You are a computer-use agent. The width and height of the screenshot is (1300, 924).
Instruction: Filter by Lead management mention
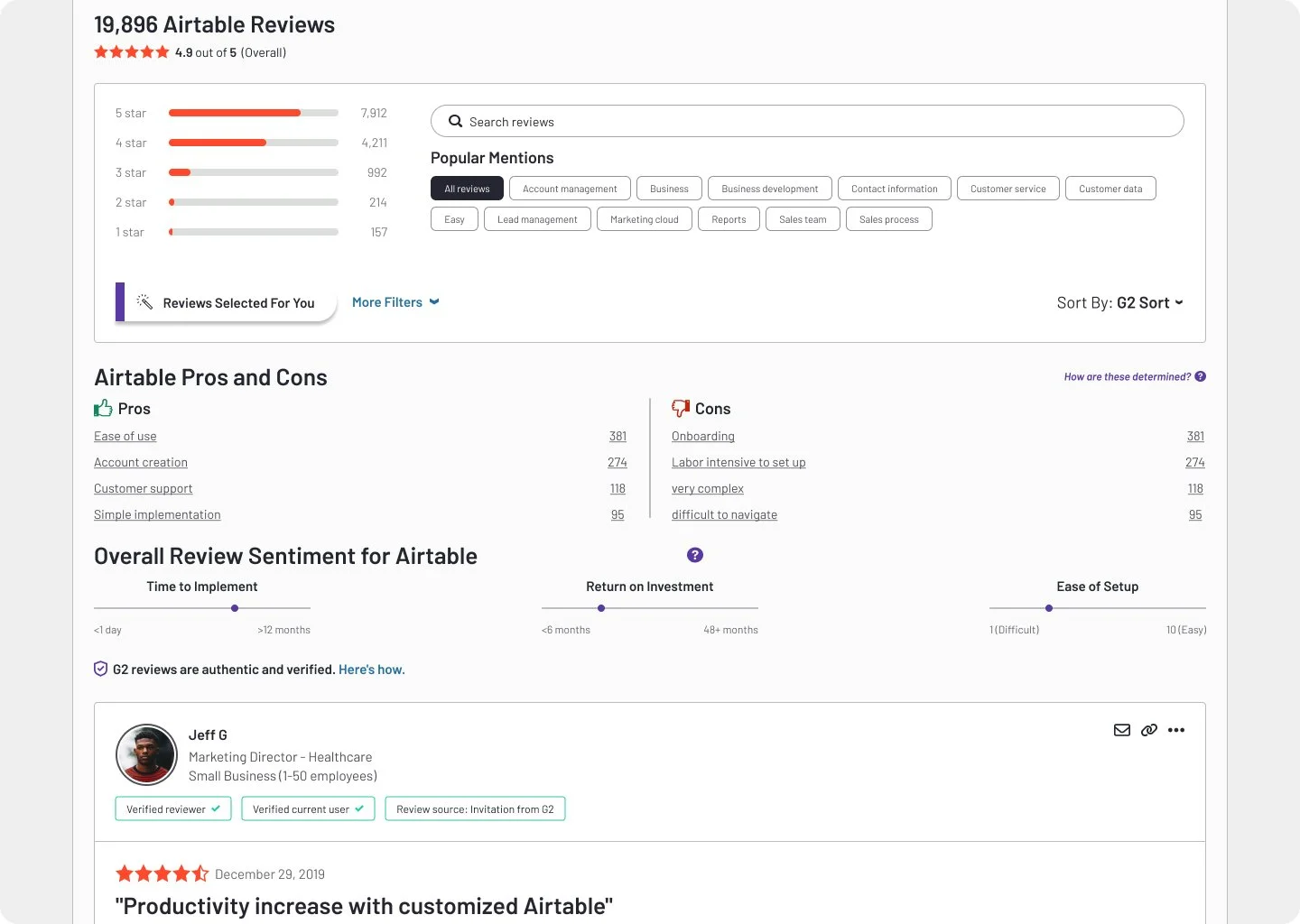pos(537,219)
